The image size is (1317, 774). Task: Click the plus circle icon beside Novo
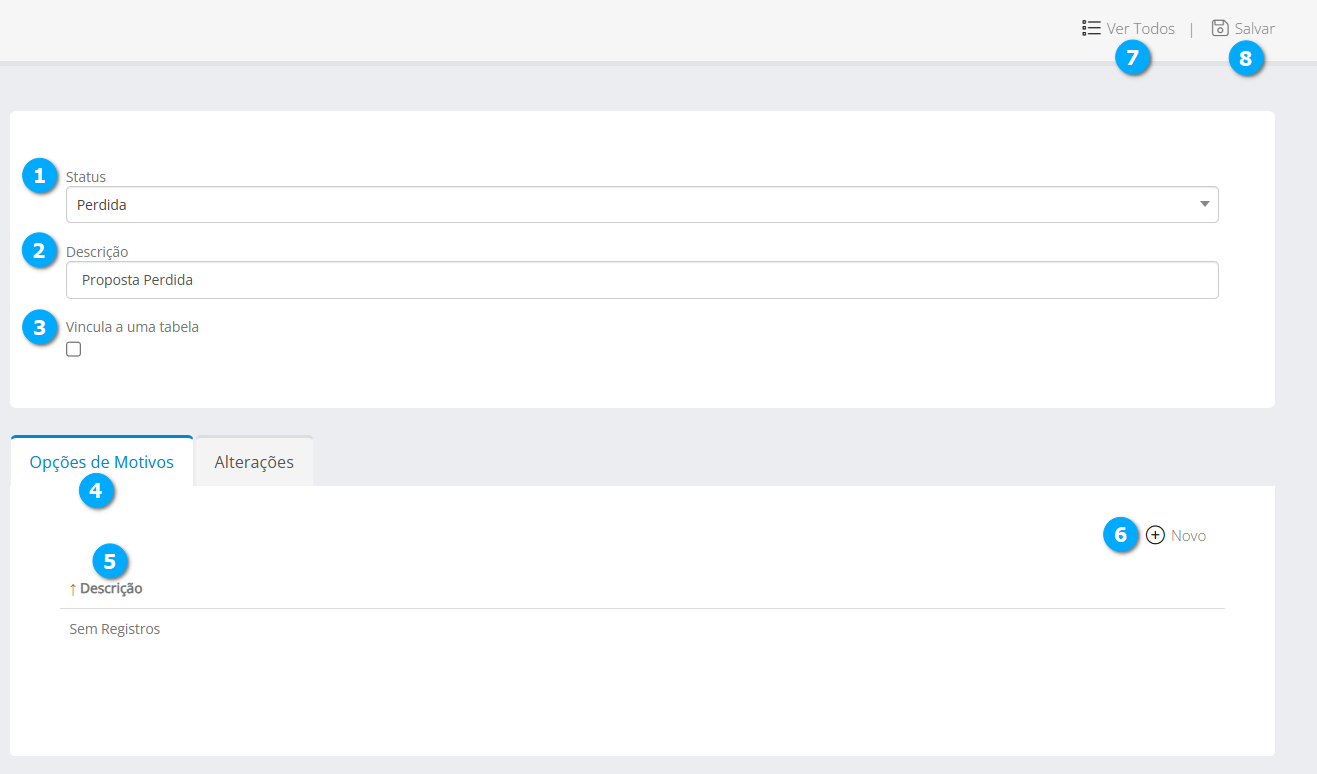pyautogui.click(x=1155, y=535)
